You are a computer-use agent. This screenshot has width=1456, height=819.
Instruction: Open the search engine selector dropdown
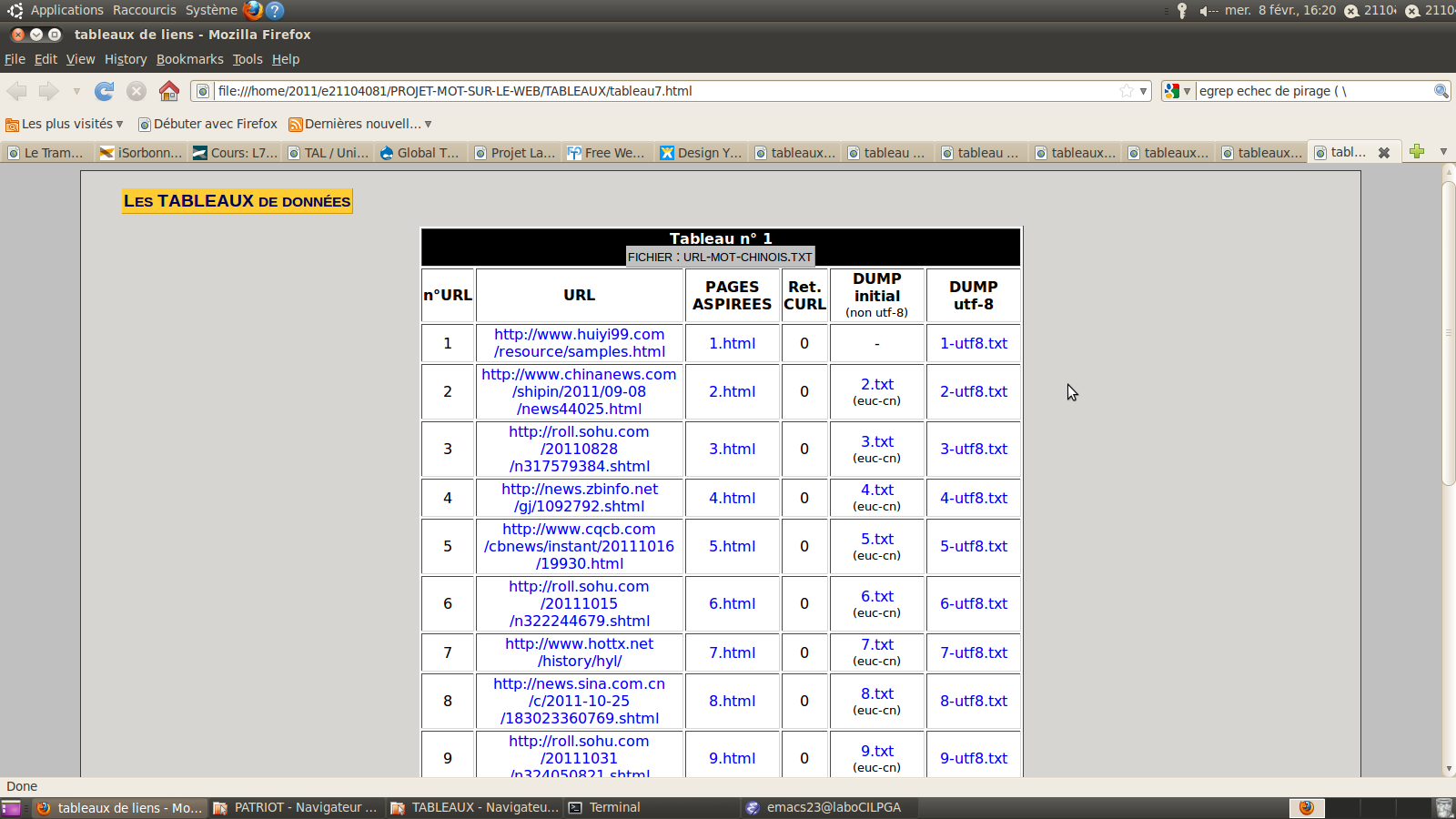pos(1178,91)
